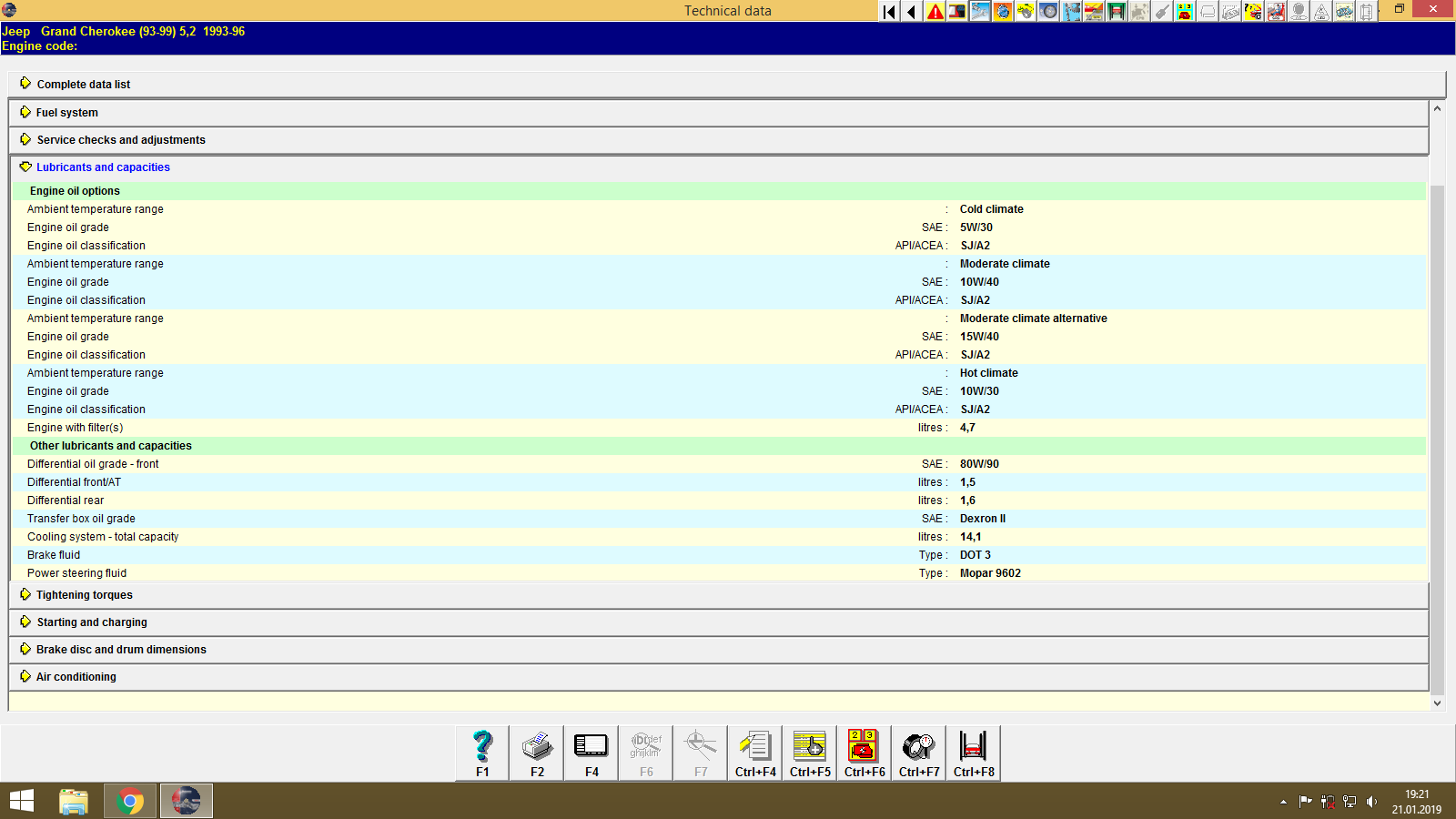Viewport: 1456px width, 819px height.
Task: Click the wheel alignment icon in top toolbar
Action: 1048,12
